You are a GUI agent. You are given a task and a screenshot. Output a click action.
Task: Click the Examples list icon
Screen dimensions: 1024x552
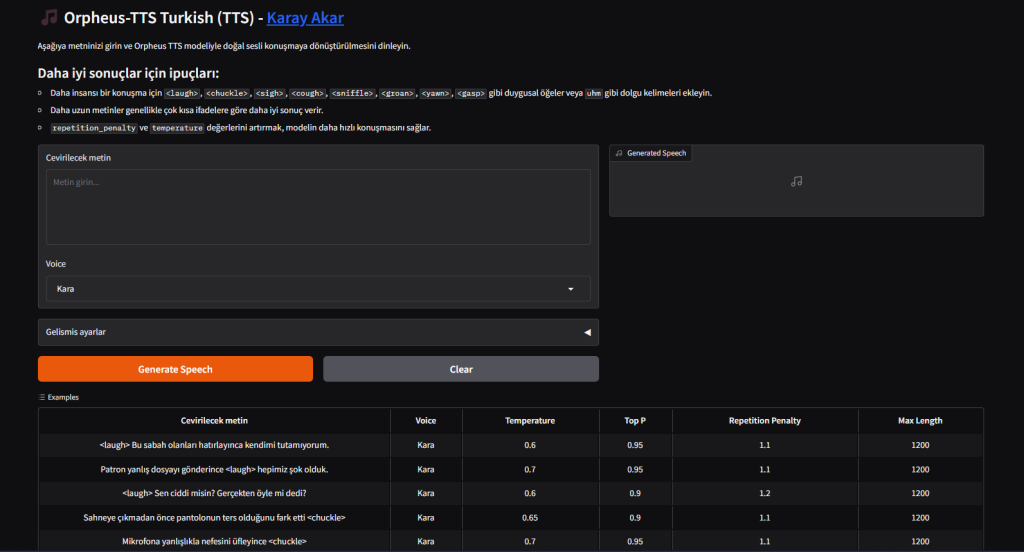pos(42,397)
